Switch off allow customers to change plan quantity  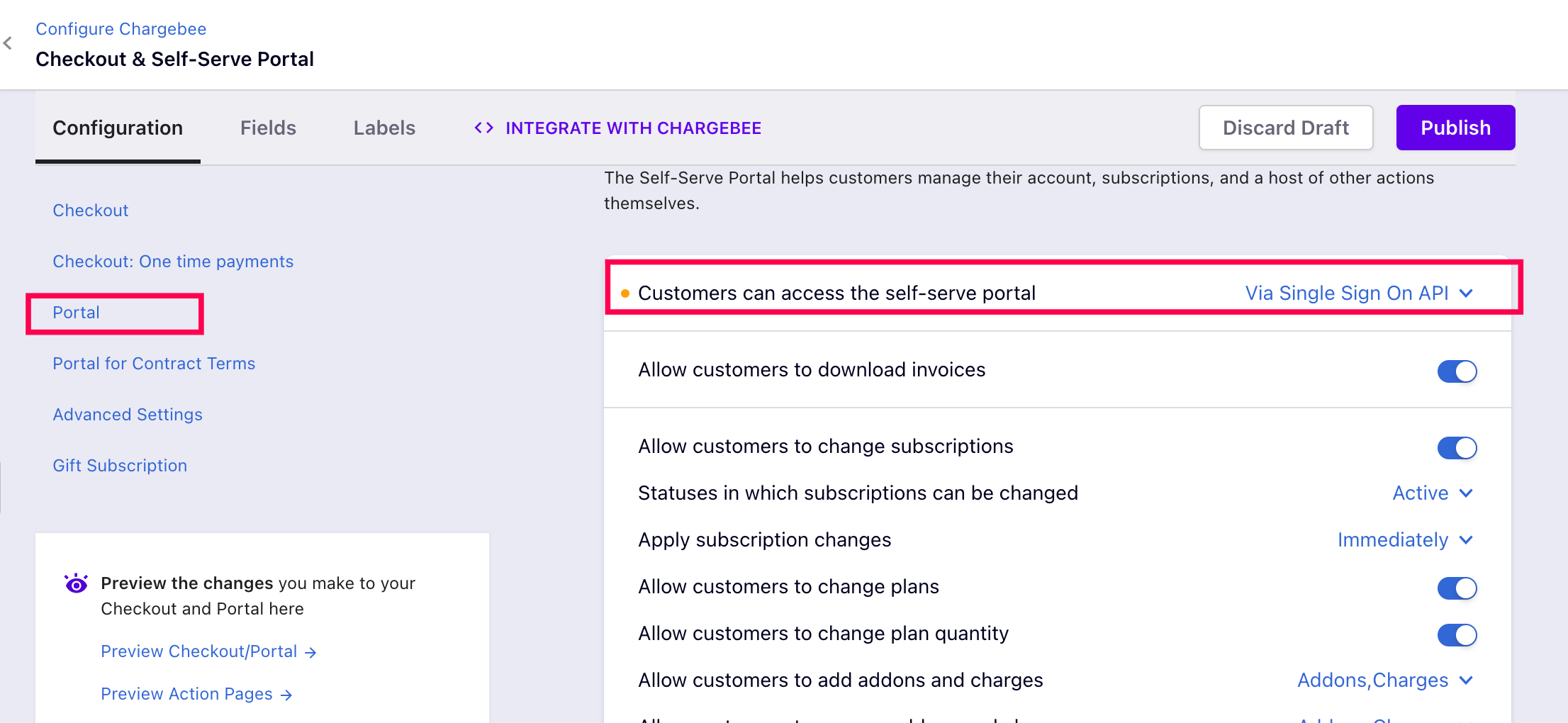point(1457,634)
